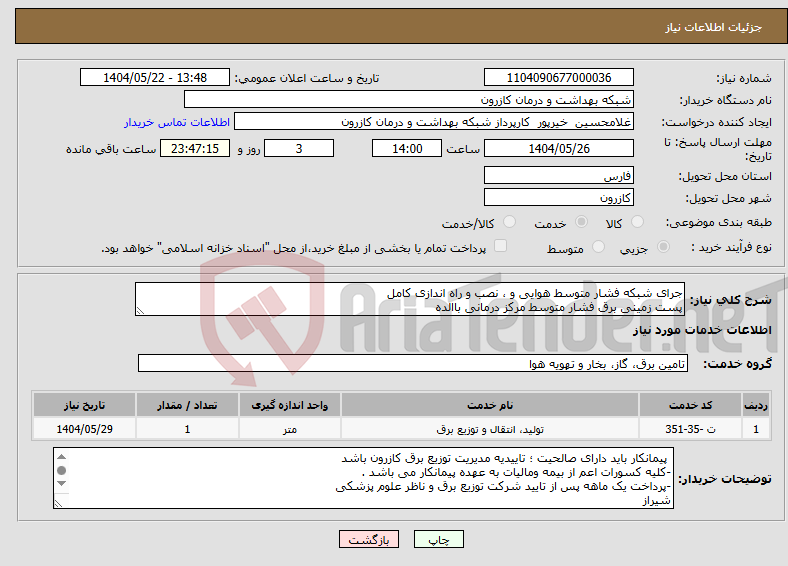Click the unit cell متر
788x566 pixels.
pyautogui.click(x=290, y=429)
